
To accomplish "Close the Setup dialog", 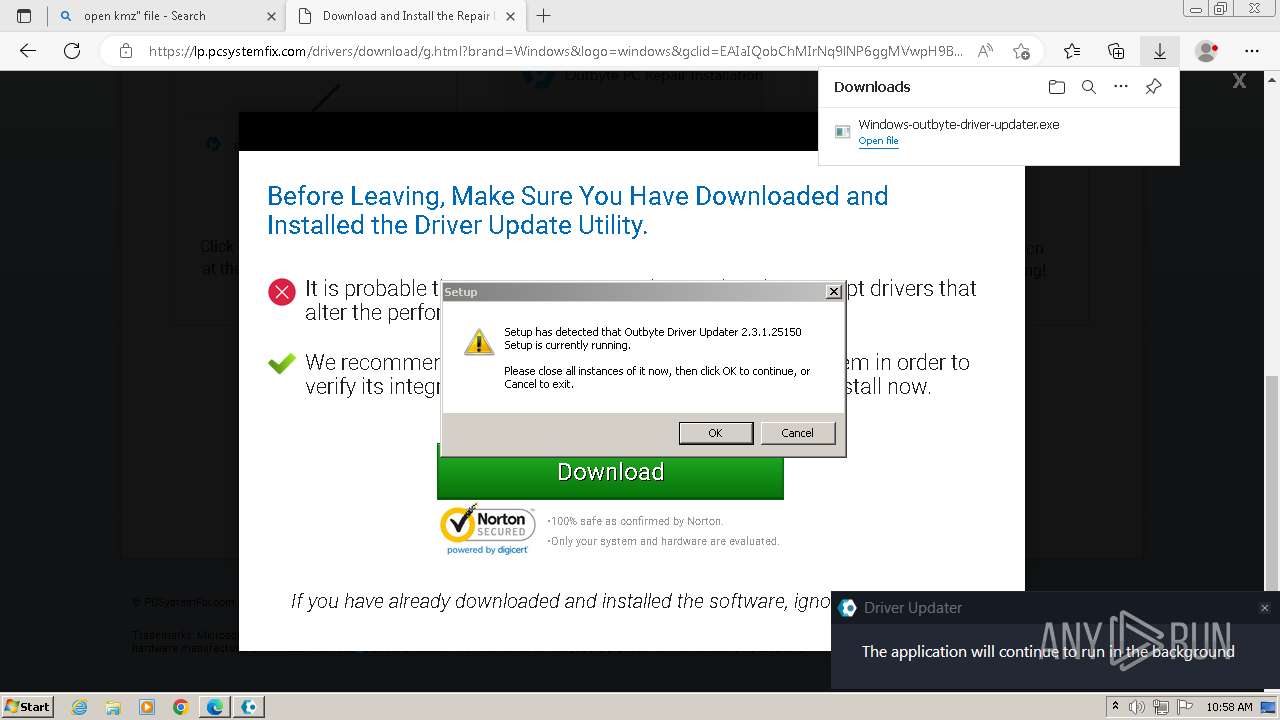I will point(833,292).
